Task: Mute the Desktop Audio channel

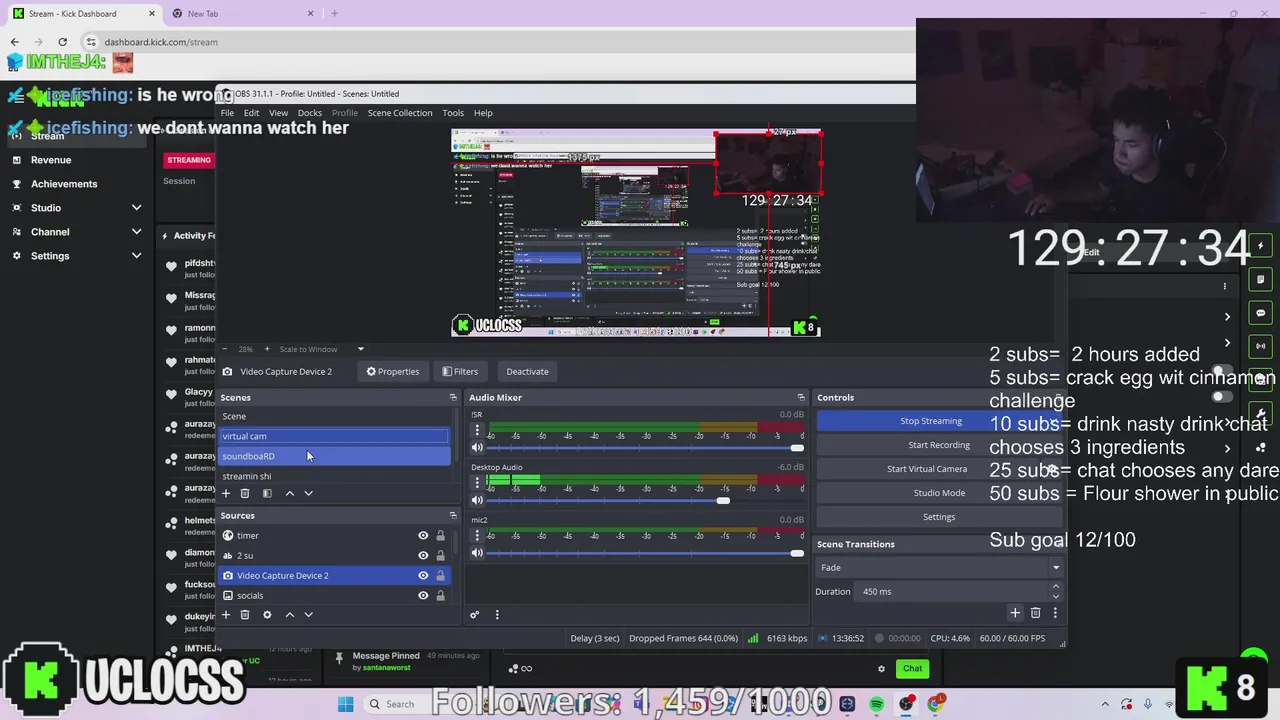Action: coord(477,500)
